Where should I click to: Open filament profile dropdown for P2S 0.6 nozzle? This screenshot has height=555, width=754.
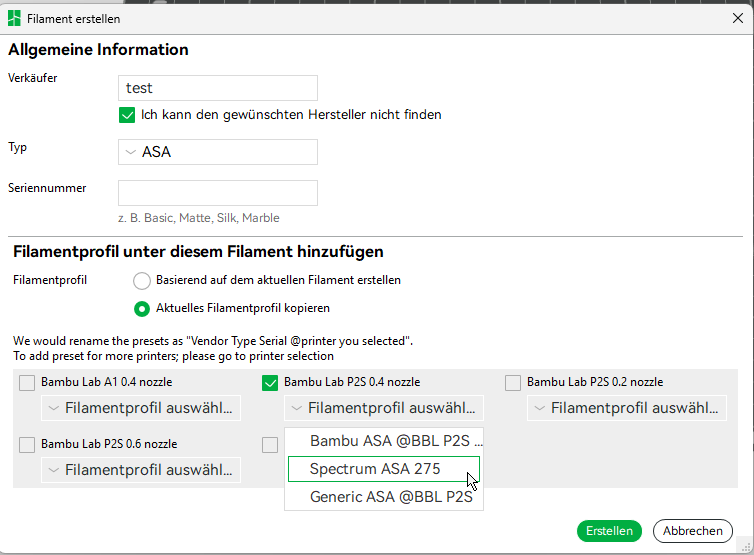(140, 470)
